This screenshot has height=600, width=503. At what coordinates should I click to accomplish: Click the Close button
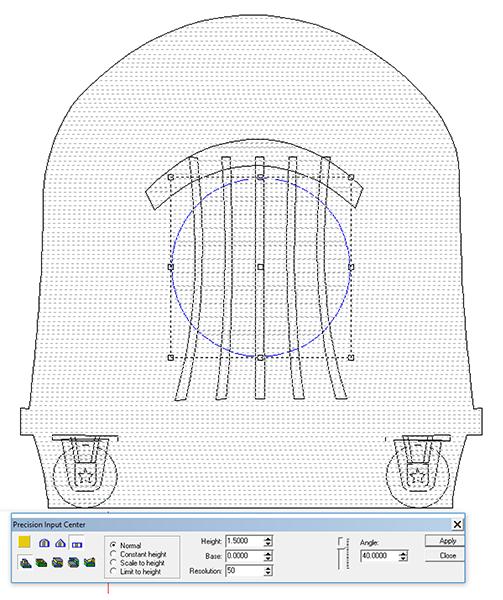coord(444,555)
